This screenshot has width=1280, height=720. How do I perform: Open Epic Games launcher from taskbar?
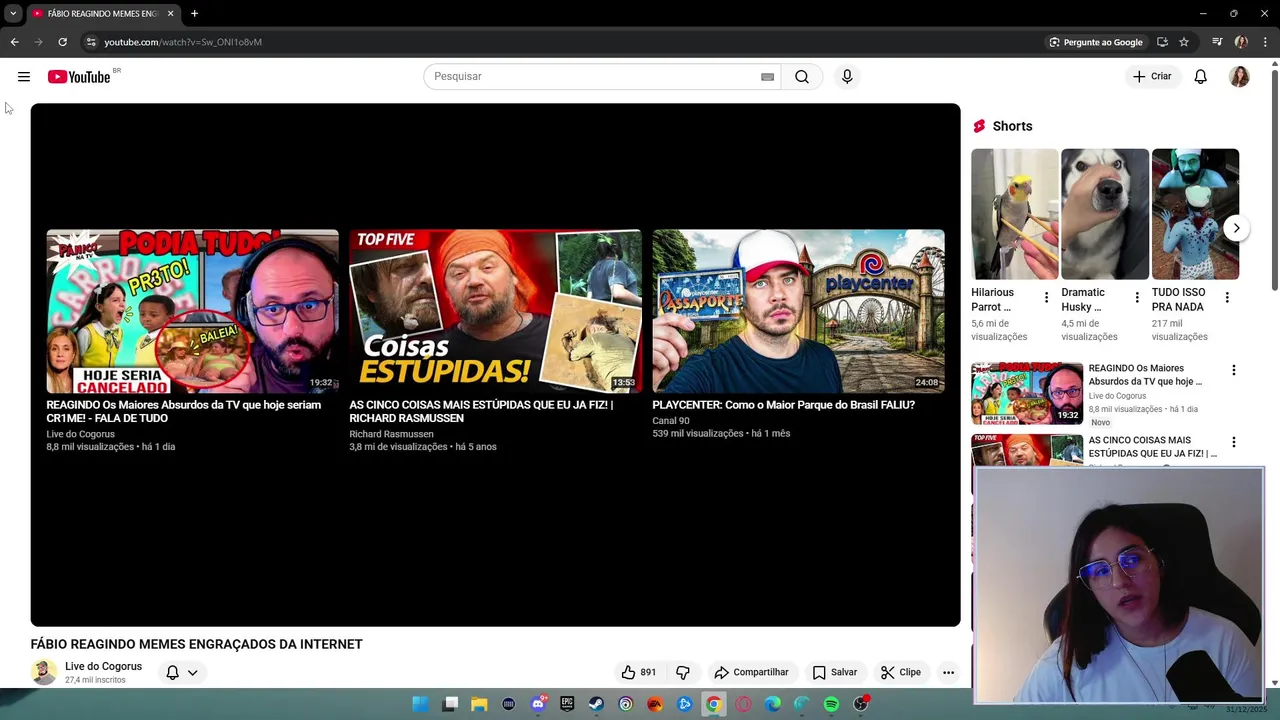[567, 704]
